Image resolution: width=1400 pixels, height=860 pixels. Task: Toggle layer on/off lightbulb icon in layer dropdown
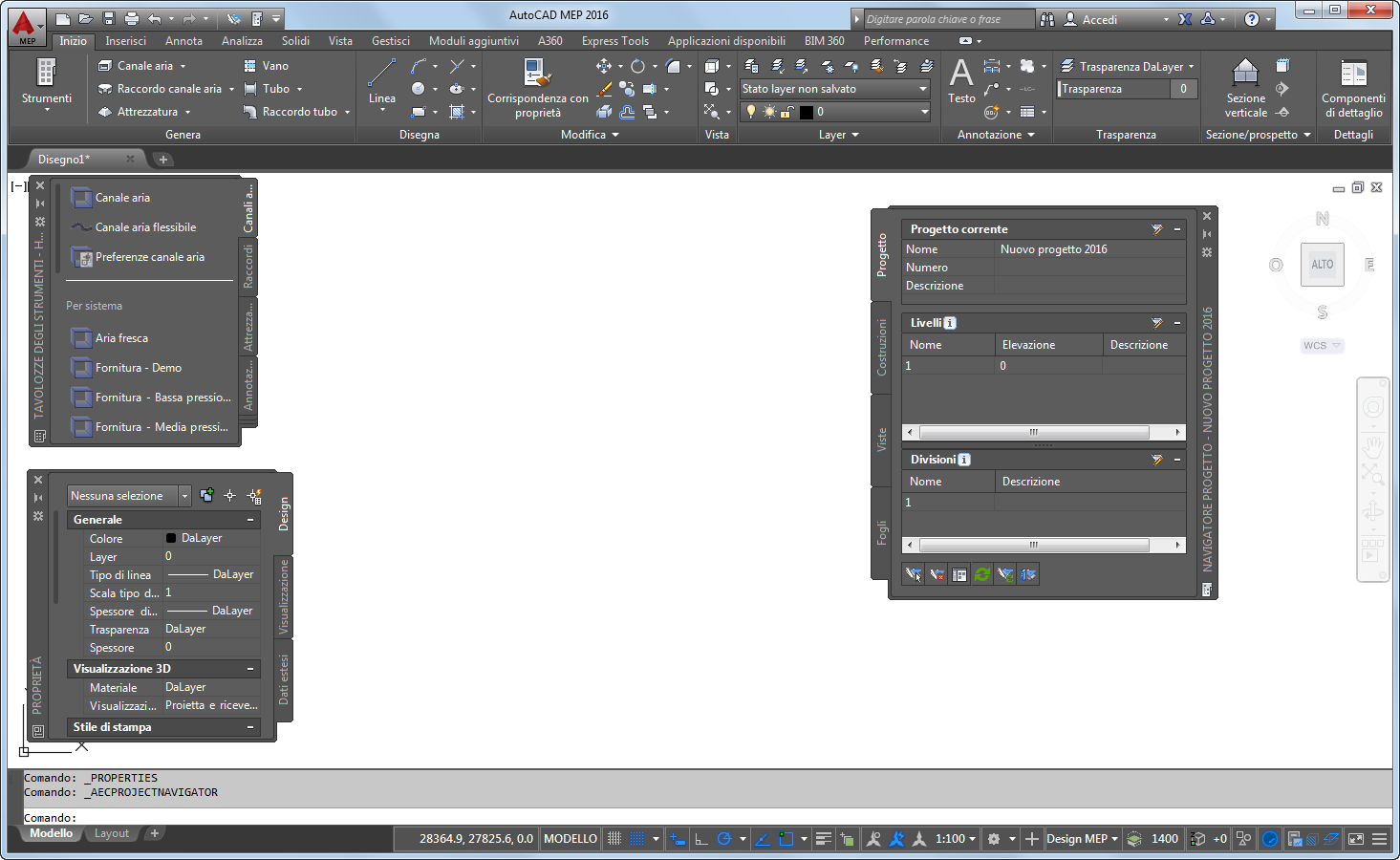coord(751,112)
